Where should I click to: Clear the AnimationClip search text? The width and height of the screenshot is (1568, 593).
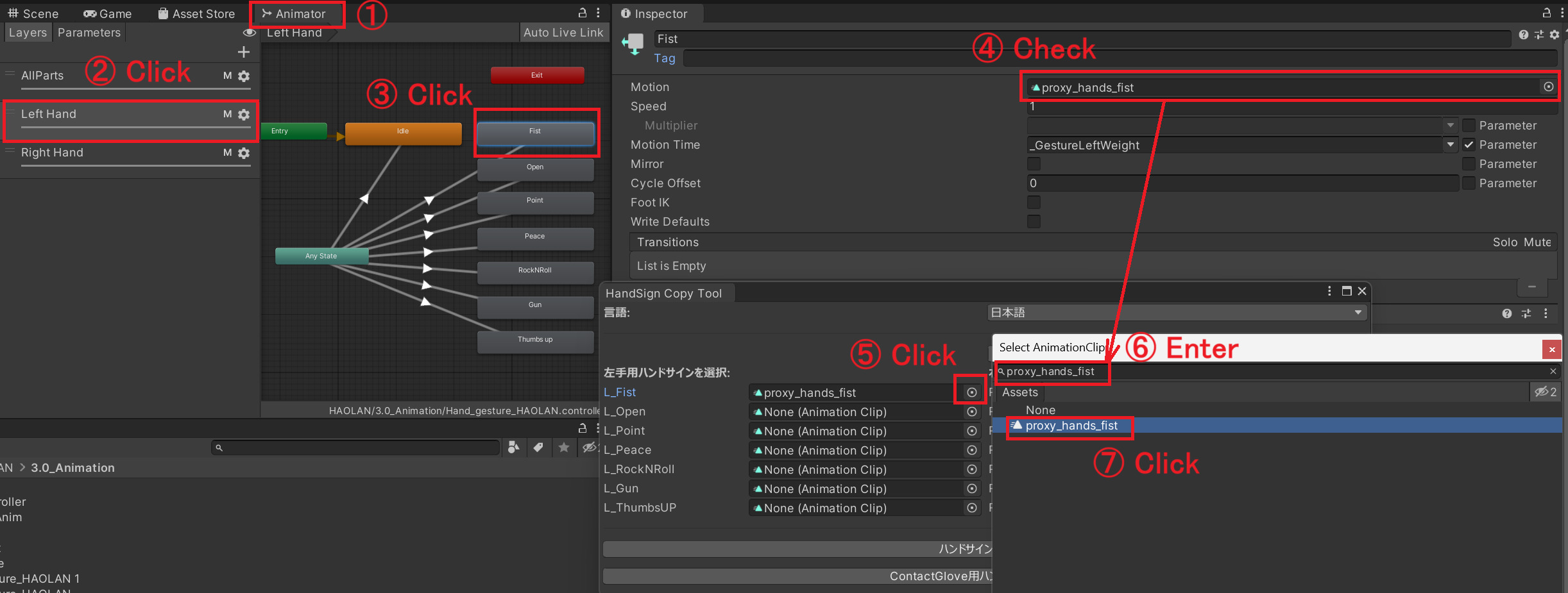tap(1553, 371)
